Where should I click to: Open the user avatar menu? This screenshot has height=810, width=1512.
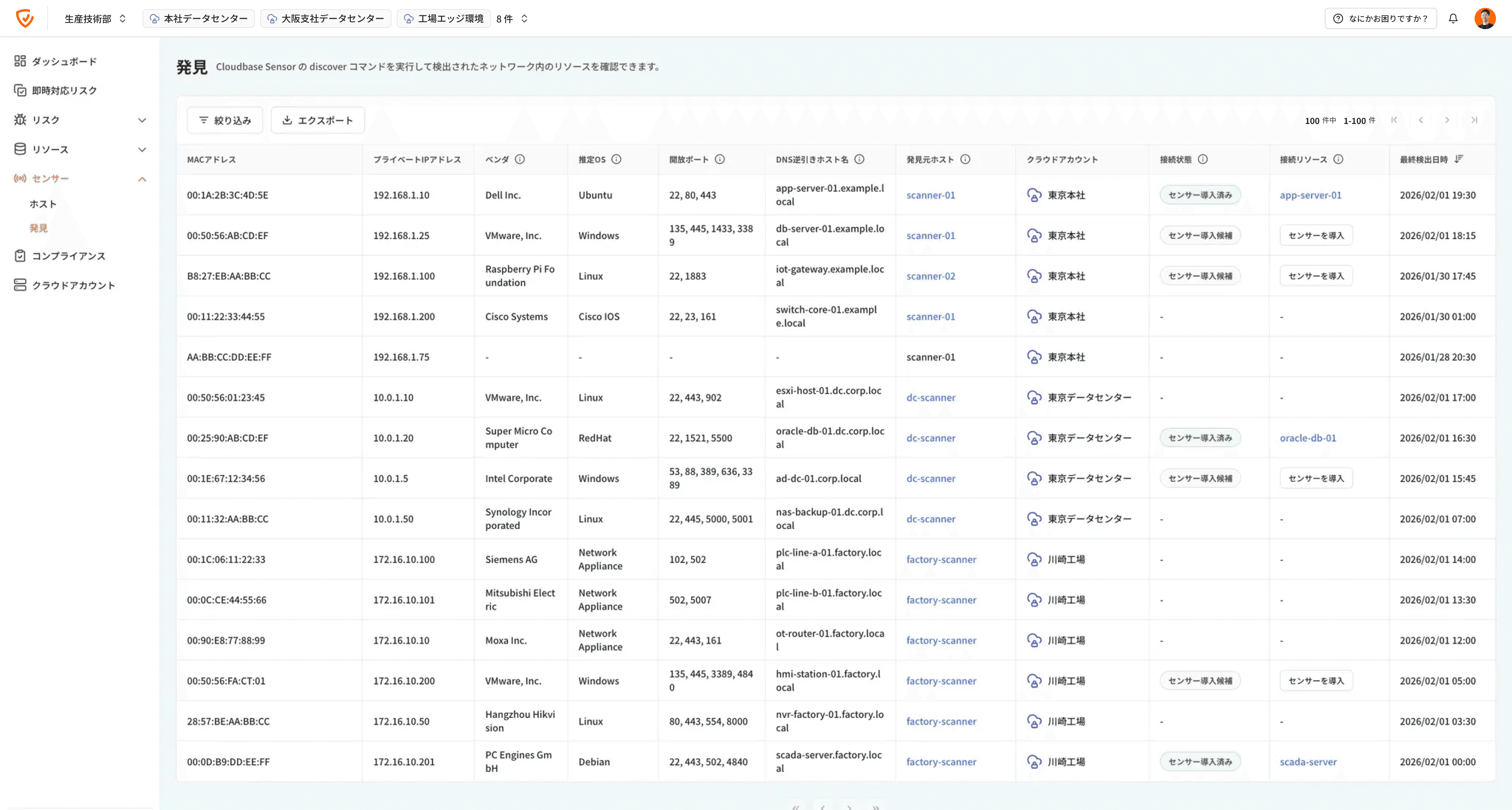(x=1484, y=18)
